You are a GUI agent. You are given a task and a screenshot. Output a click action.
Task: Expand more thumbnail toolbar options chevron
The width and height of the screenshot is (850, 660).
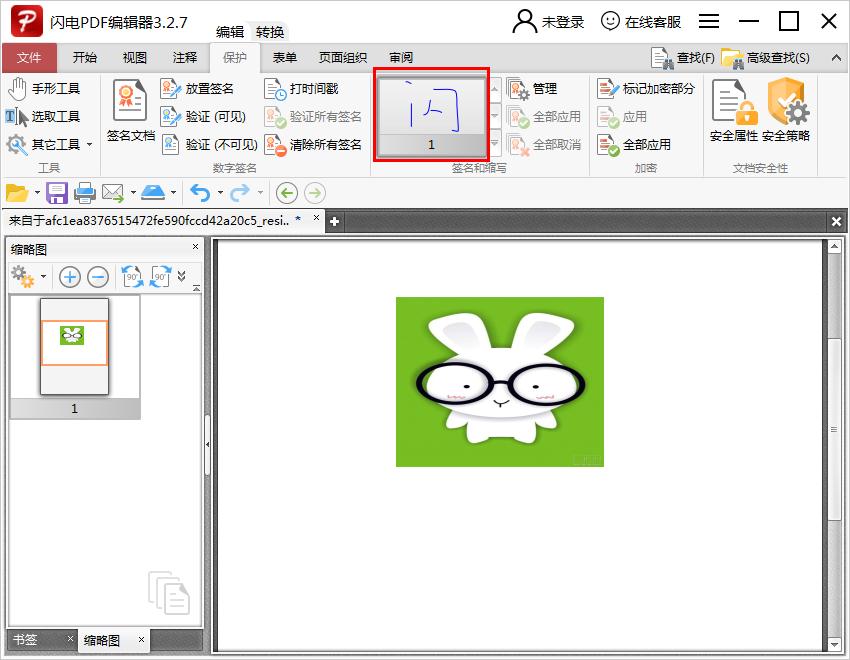tap(181, 276)
